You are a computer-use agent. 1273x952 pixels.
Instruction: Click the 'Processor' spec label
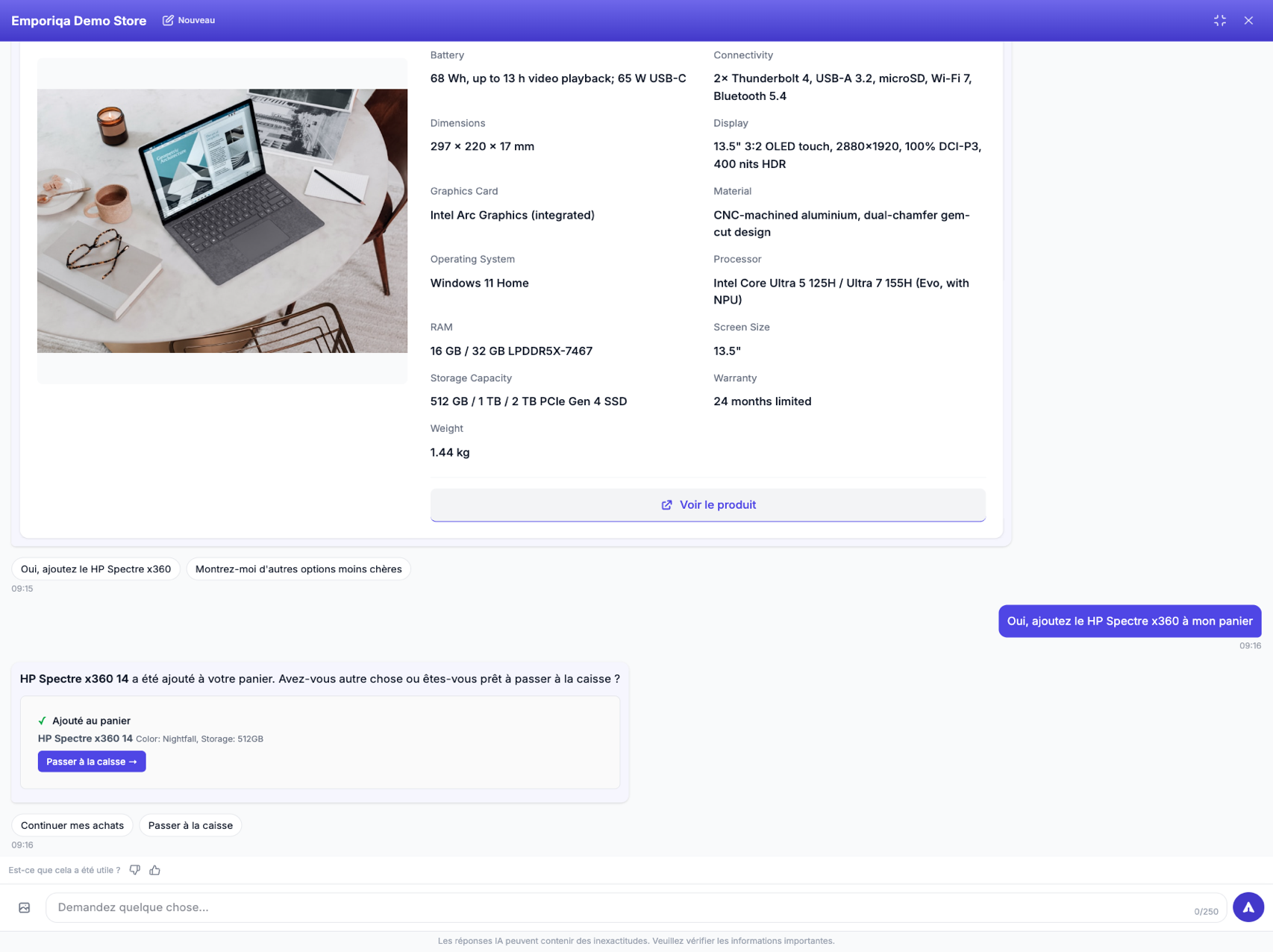[737, 259]
